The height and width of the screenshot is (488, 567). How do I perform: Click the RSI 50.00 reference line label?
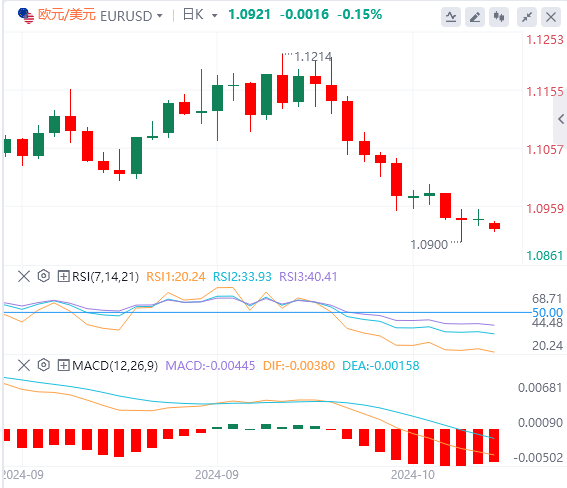click(547, 312)
